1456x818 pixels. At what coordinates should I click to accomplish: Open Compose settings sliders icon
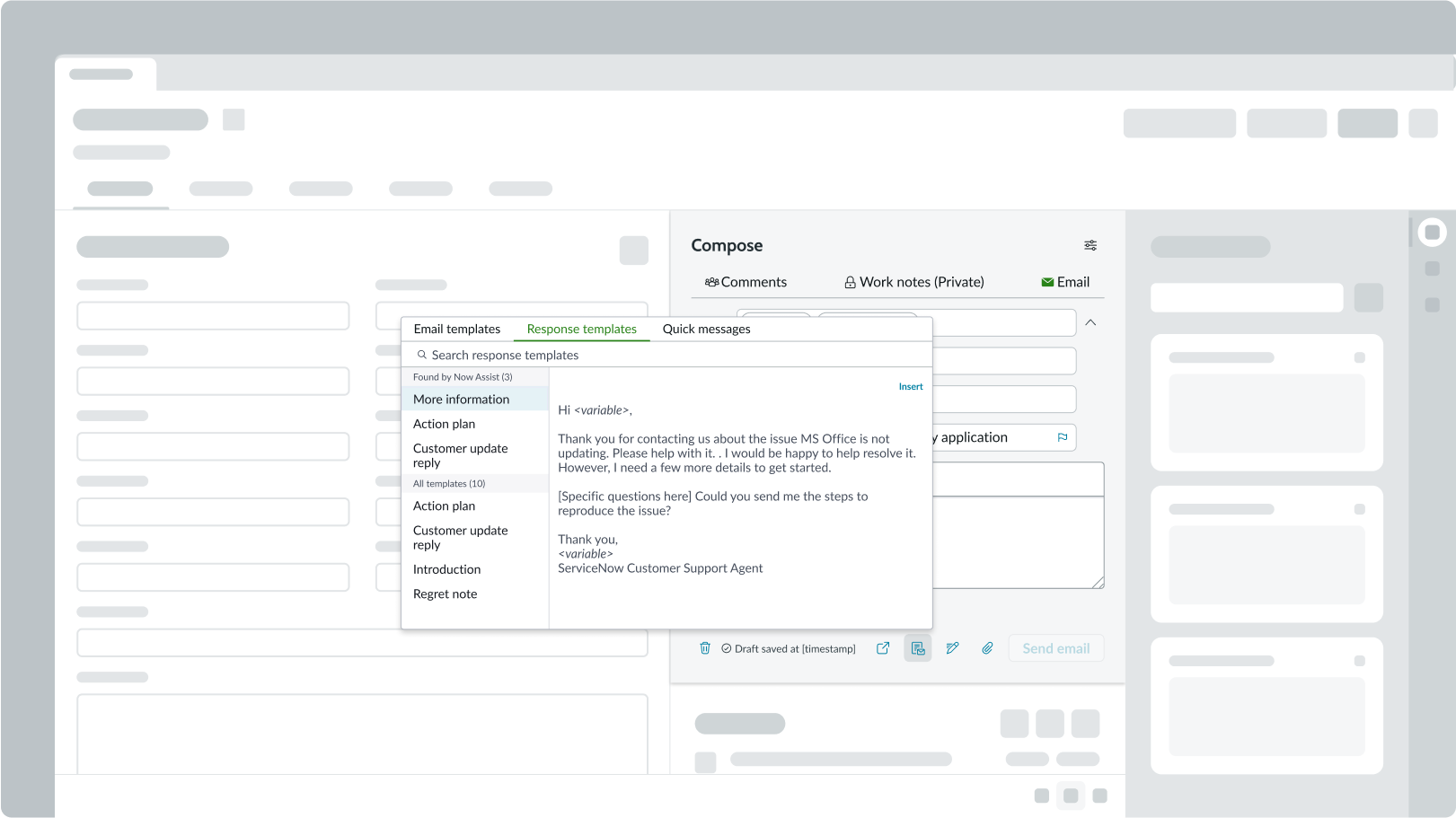point(1090,245)
